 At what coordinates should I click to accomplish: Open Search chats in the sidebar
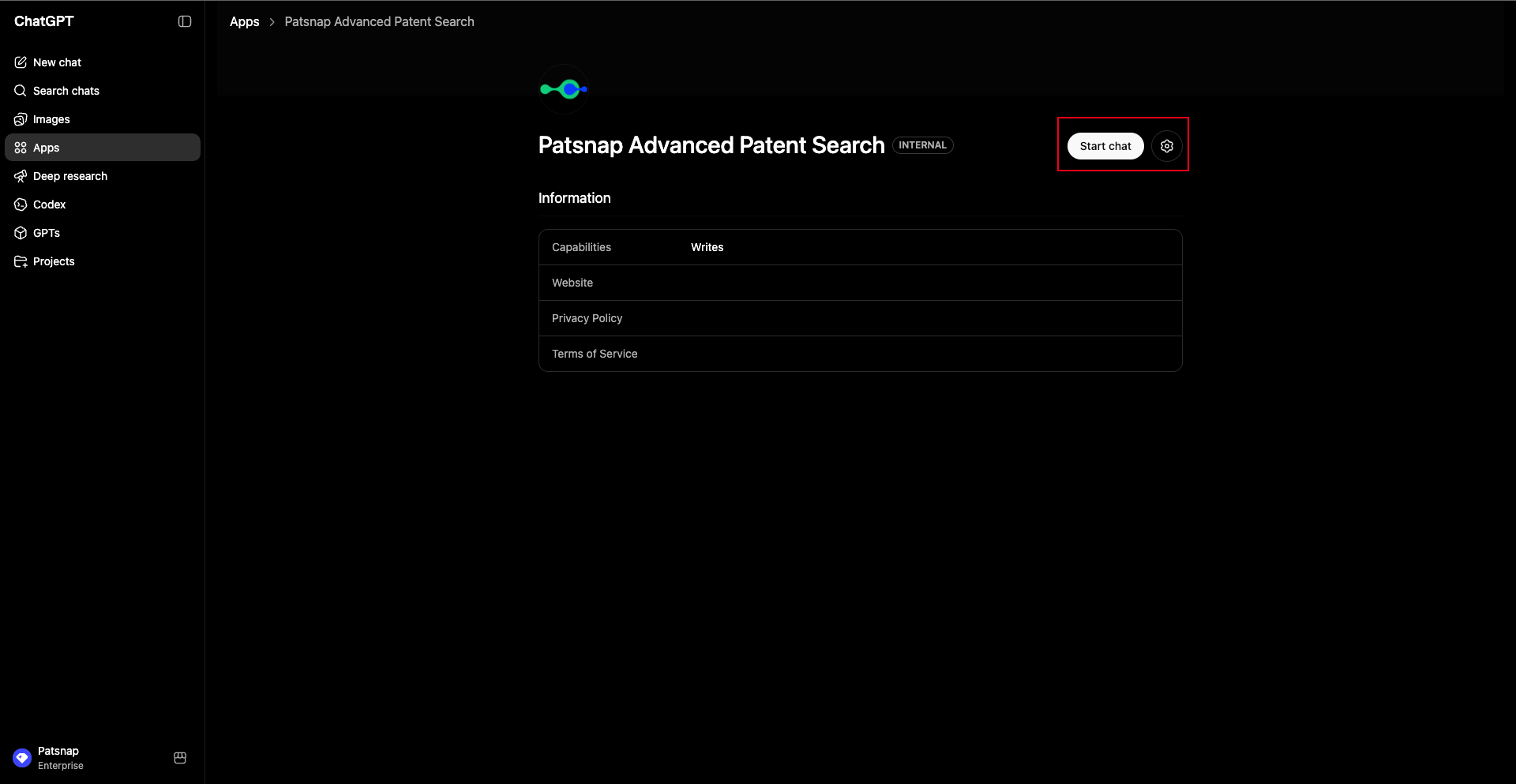(103, 91)
